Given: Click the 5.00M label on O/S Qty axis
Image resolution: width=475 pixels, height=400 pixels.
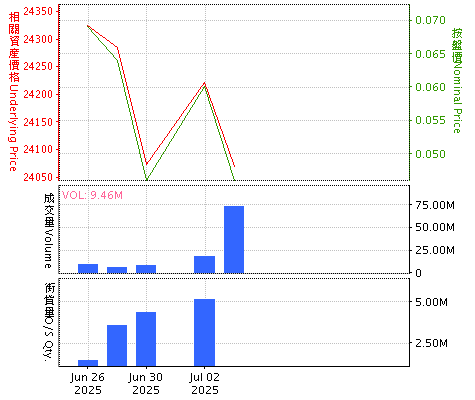Looking at the screenshot, I should 431,302.
